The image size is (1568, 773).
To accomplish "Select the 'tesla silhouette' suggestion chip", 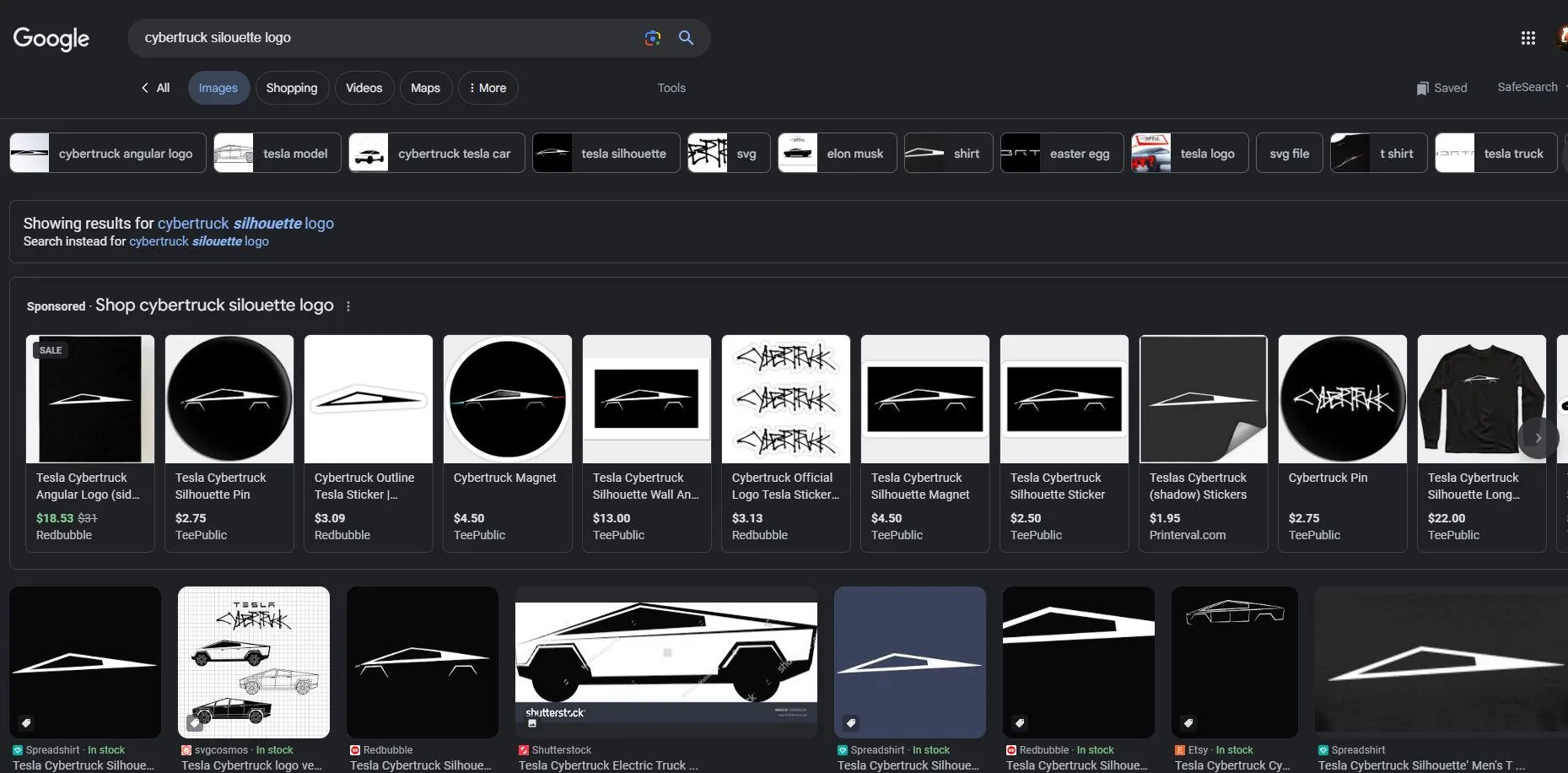I will click(606, 154).
